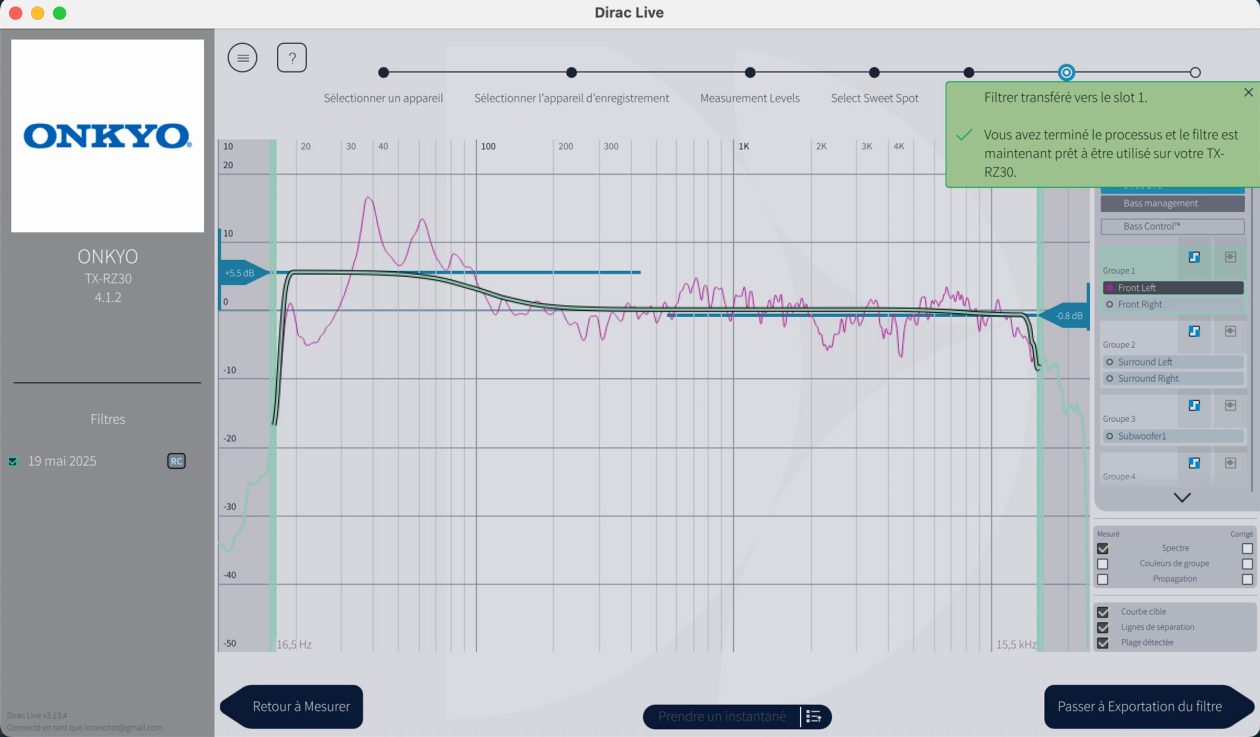
Task: Click the +5.5 dB level handle
Action: 241,272
